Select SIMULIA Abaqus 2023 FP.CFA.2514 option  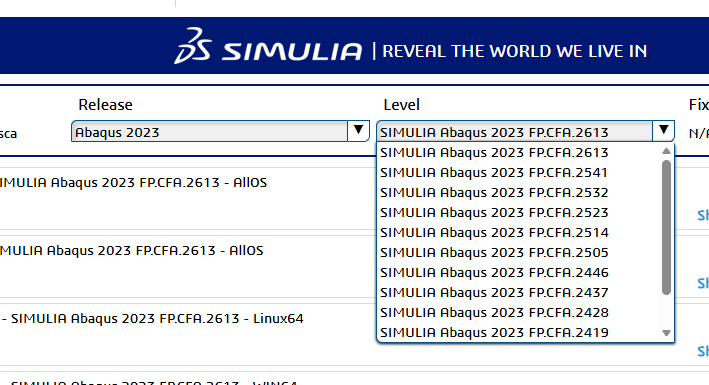pyautogui.click(x=494, y=232)
